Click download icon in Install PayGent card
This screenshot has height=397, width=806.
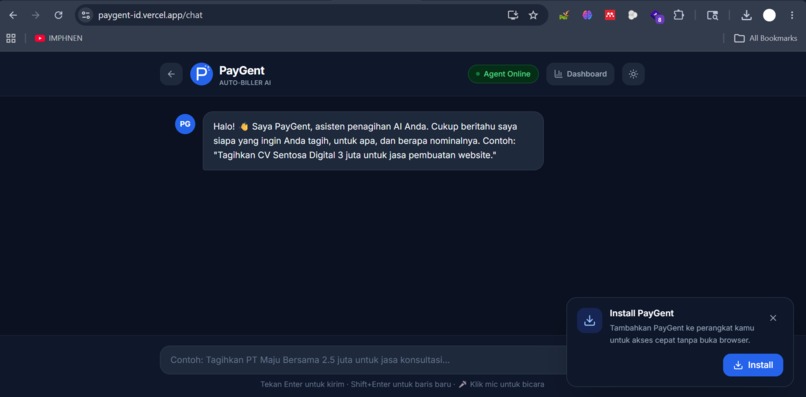pos(590,320)
